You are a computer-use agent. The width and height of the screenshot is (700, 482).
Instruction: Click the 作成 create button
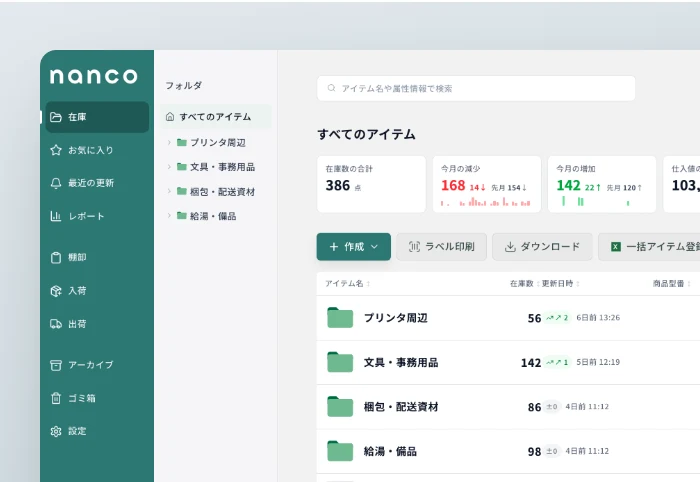pyautogui.click(x=354, y=247)
